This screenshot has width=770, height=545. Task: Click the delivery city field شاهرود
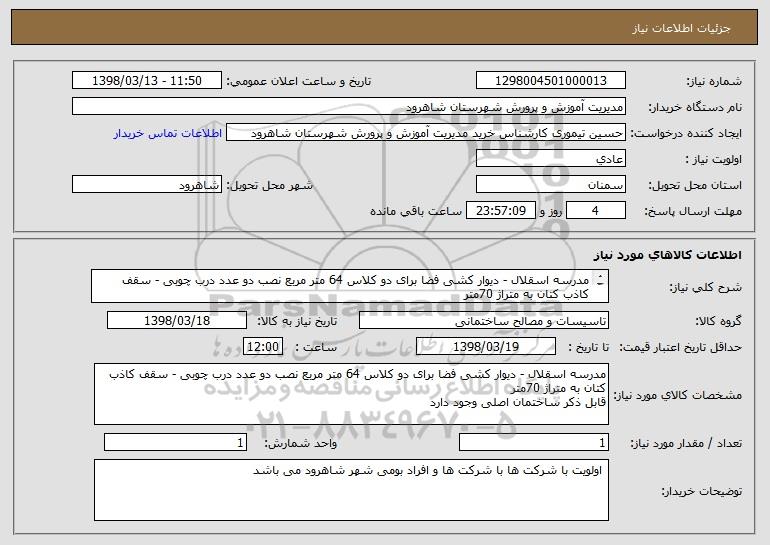click(x=147, y=185)
